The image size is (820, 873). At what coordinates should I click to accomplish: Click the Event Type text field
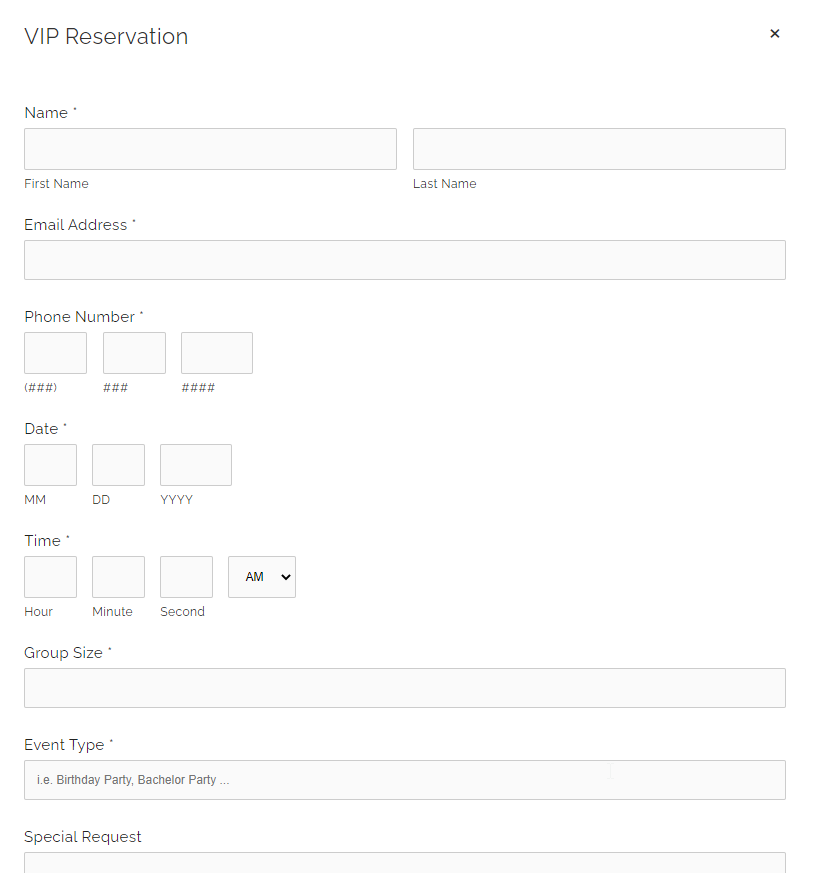[404, 780]
